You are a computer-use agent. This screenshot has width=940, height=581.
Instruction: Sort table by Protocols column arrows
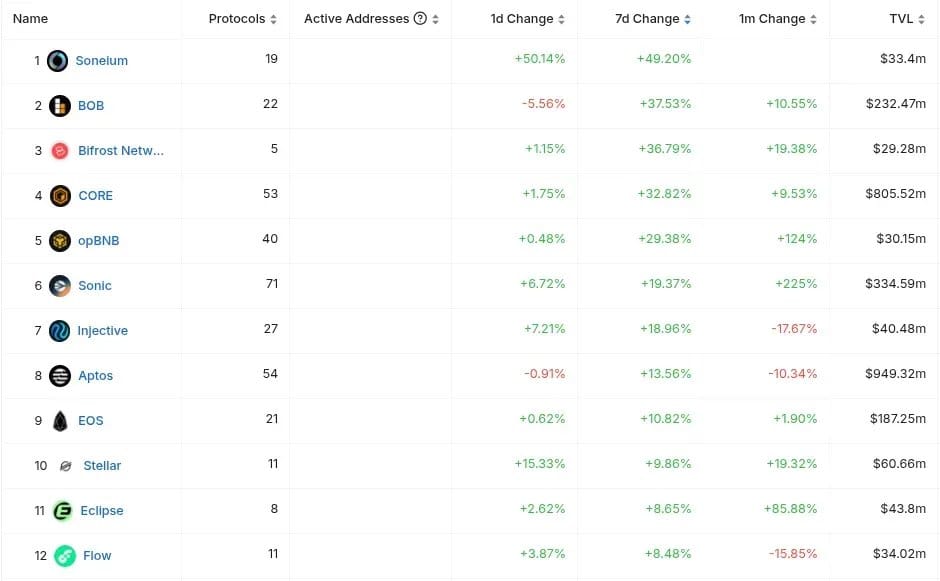[x=273, y=19]
